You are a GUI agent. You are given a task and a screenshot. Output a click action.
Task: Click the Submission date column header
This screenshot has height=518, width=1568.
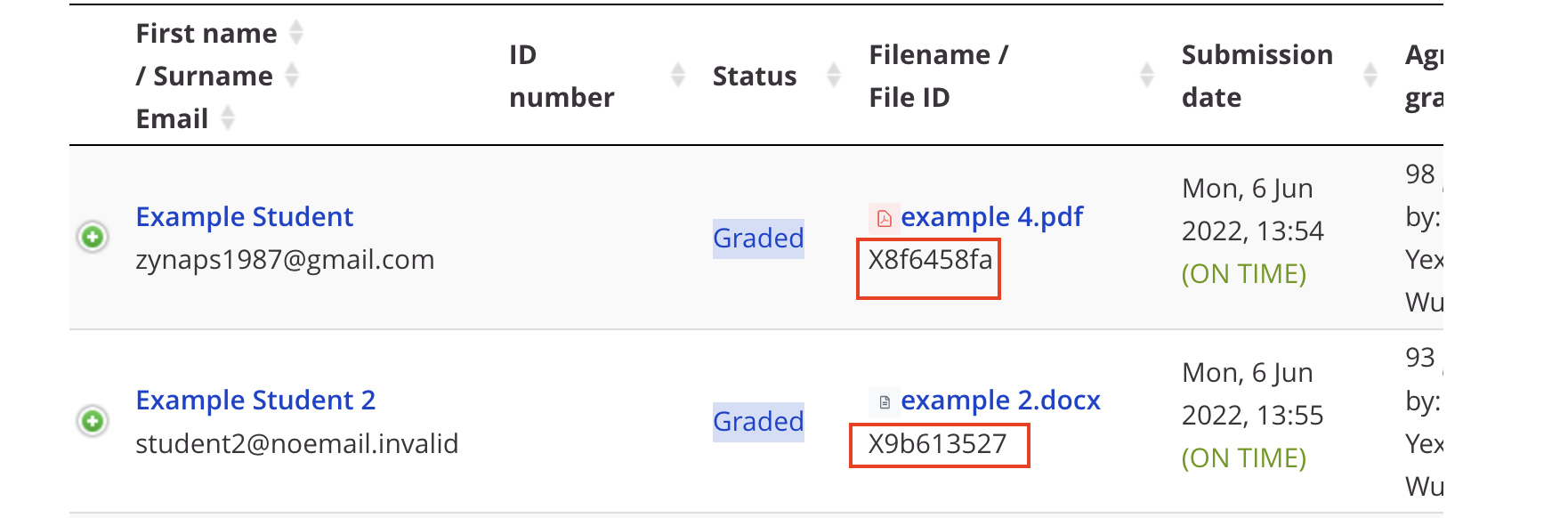point(1257,76)
